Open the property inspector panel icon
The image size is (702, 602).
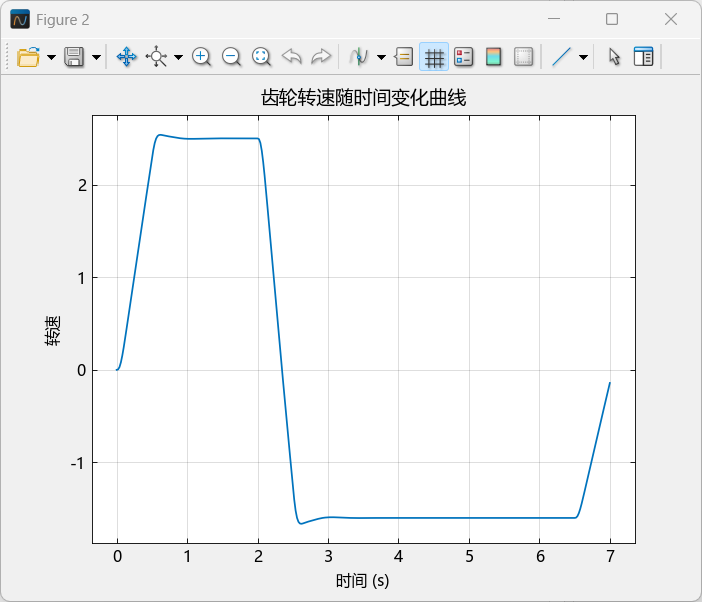[643, 57]
